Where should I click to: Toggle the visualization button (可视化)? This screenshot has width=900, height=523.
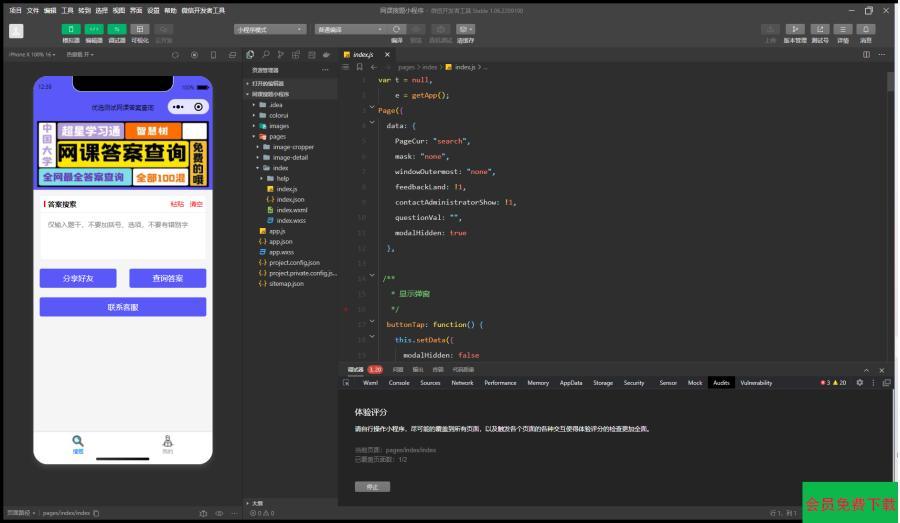(140, 29)
